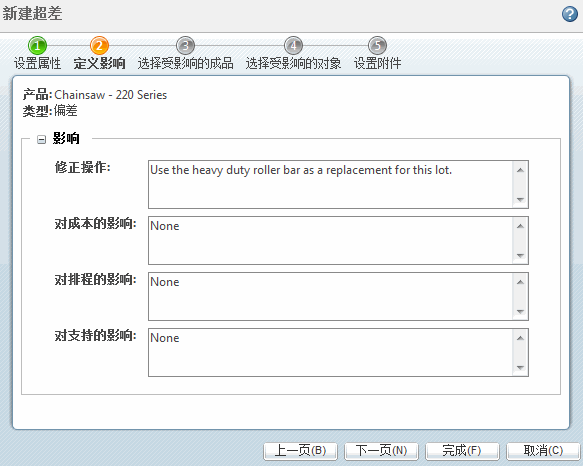The width and height of the screenshot is (583, 466).
Task: Open the 设置属性 step label
Action: pyautogui.click(x=37, y=63)
